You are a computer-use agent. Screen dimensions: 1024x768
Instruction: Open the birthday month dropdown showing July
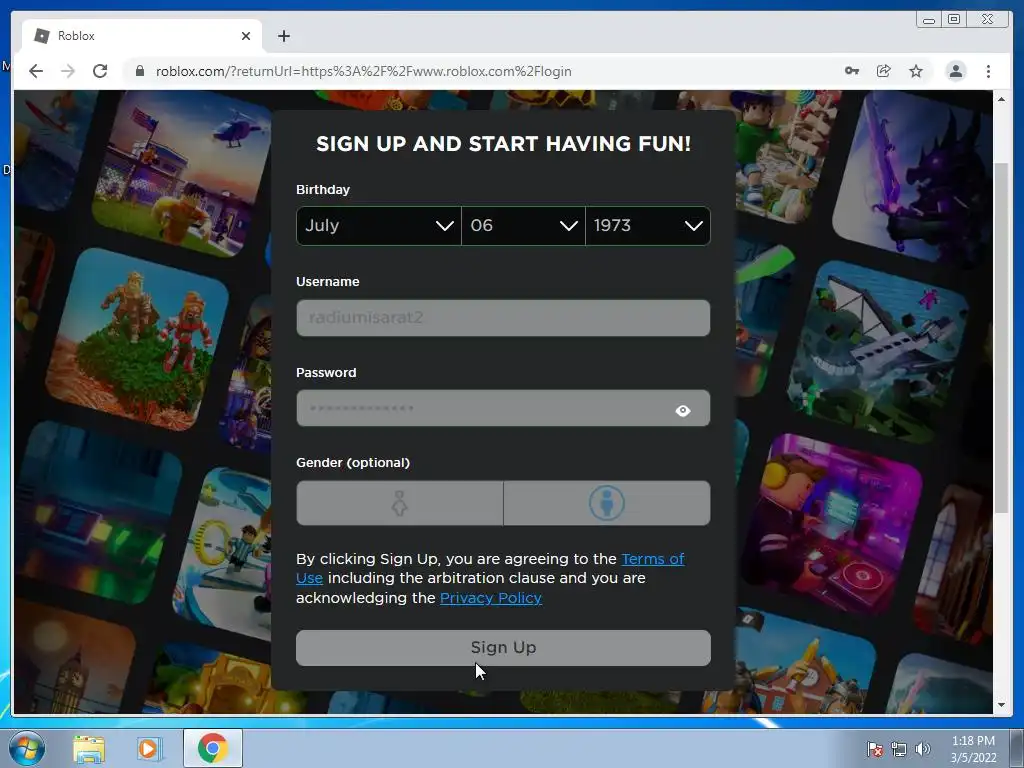[379, 226]
